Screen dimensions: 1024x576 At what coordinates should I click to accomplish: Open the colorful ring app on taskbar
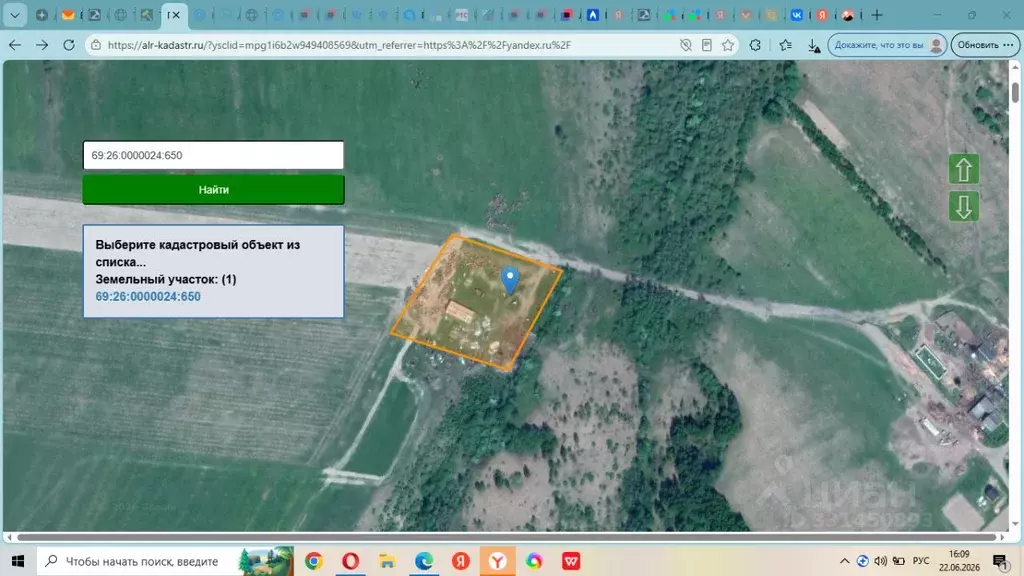tap(534, 561)
